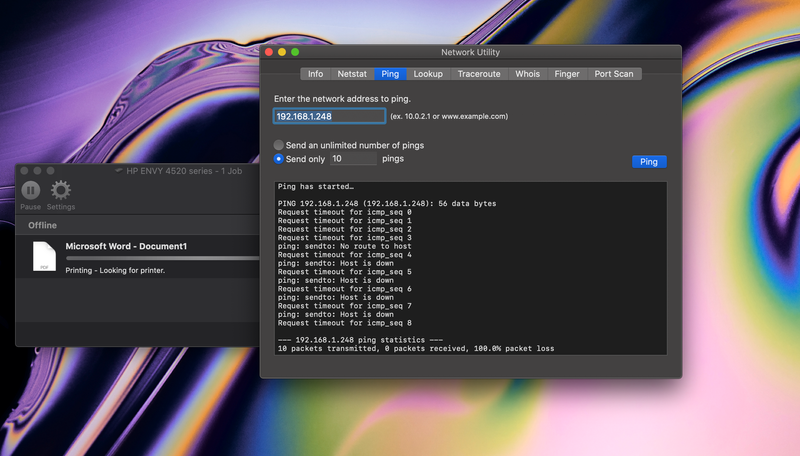Image resolution: width=800 pixels, height=456 pixels.
Task: Zoom the Network Utility window with green button
Action: coord(296,52)
